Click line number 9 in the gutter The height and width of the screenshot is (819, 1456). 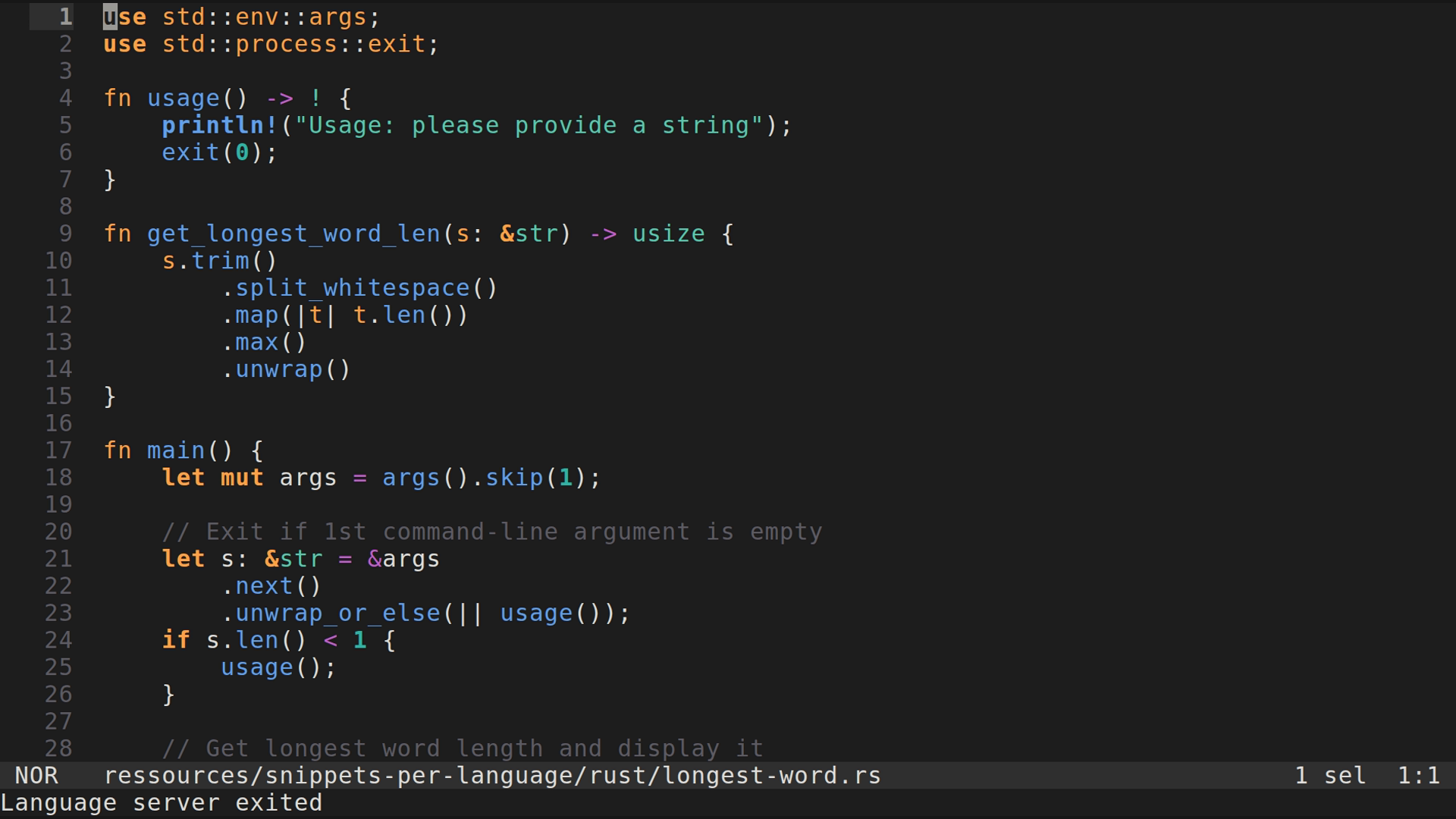point(65,234)
